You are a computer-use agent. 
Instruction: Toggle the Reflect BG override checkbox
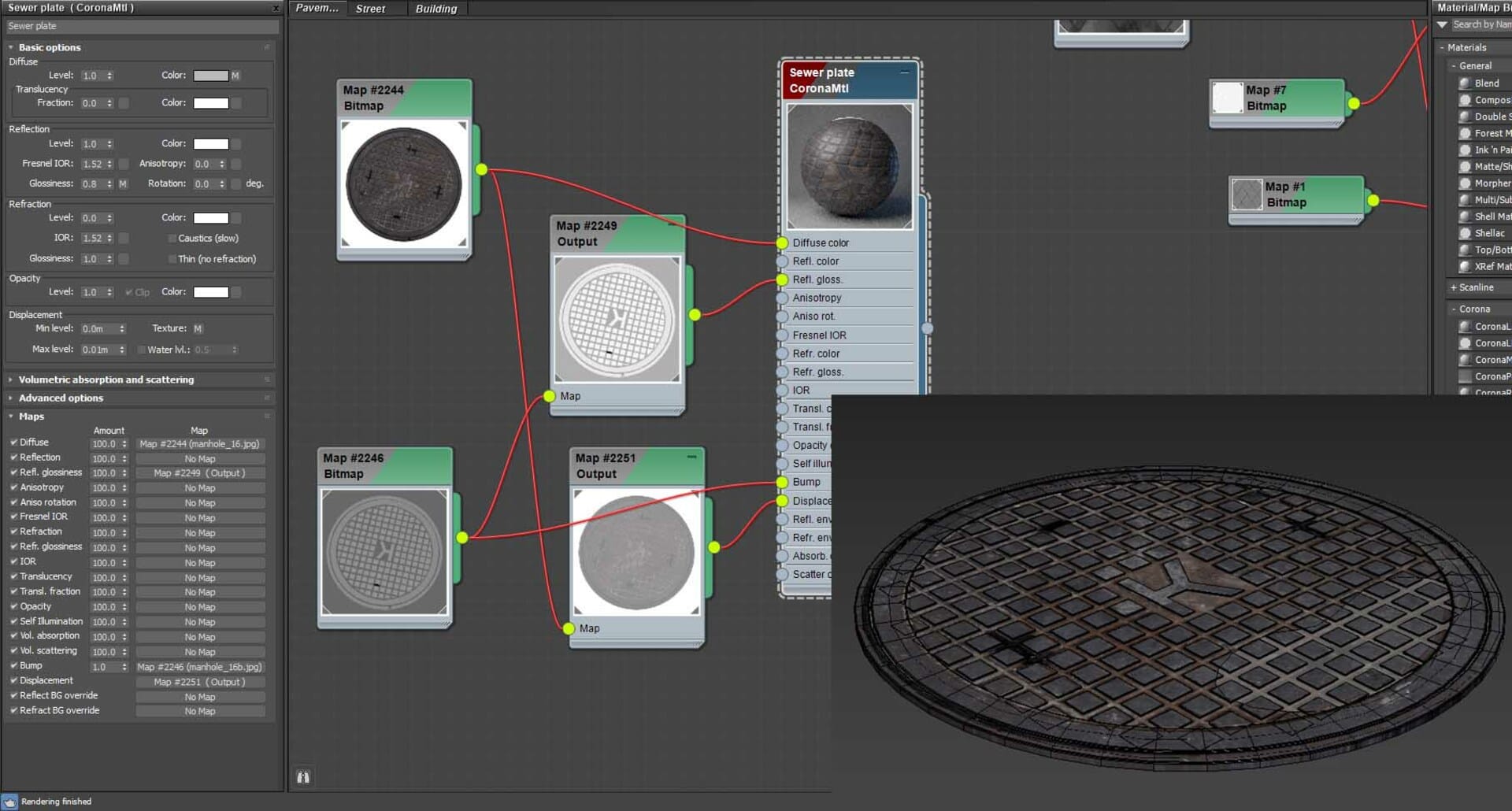tap(13, 695)
